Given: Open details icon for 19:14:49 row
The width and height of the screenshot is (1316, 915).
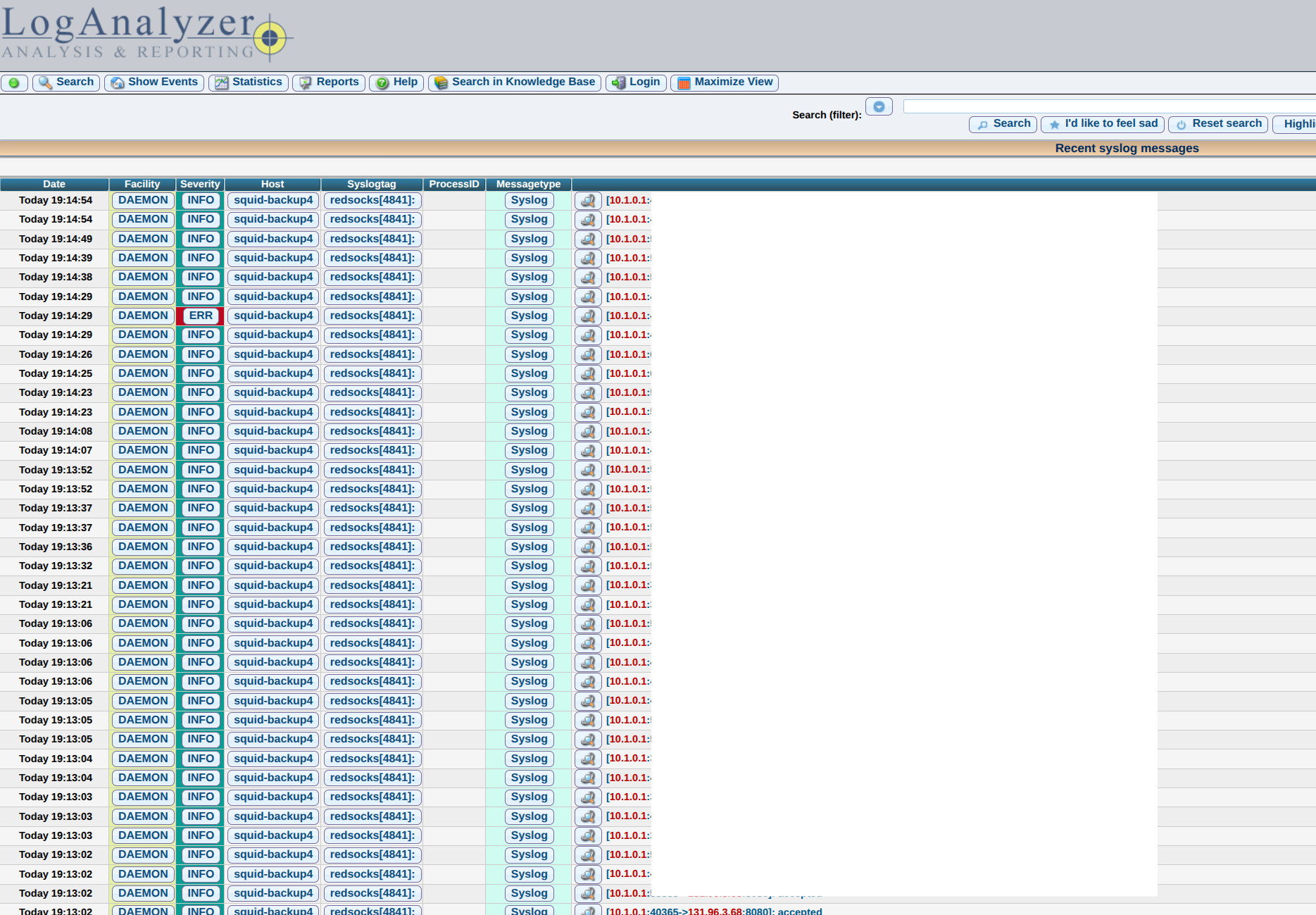Looking at the screenshot, I should click(x=589, y=239).
